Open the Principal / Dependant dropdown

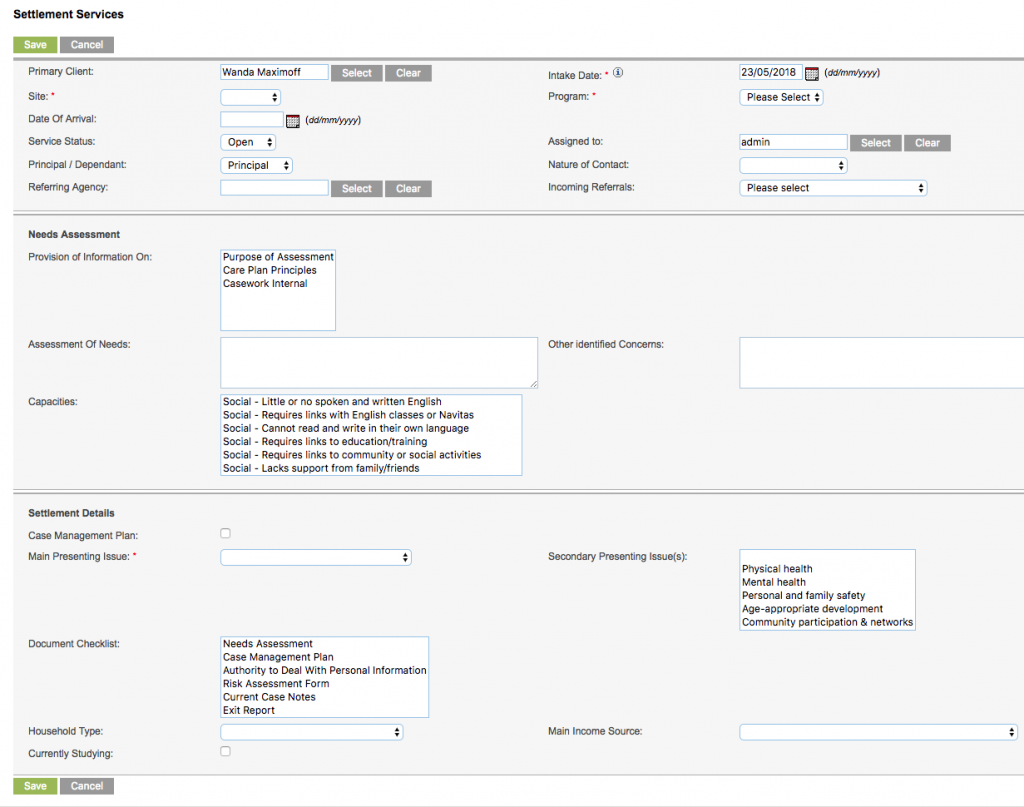(x=256, y=165)
